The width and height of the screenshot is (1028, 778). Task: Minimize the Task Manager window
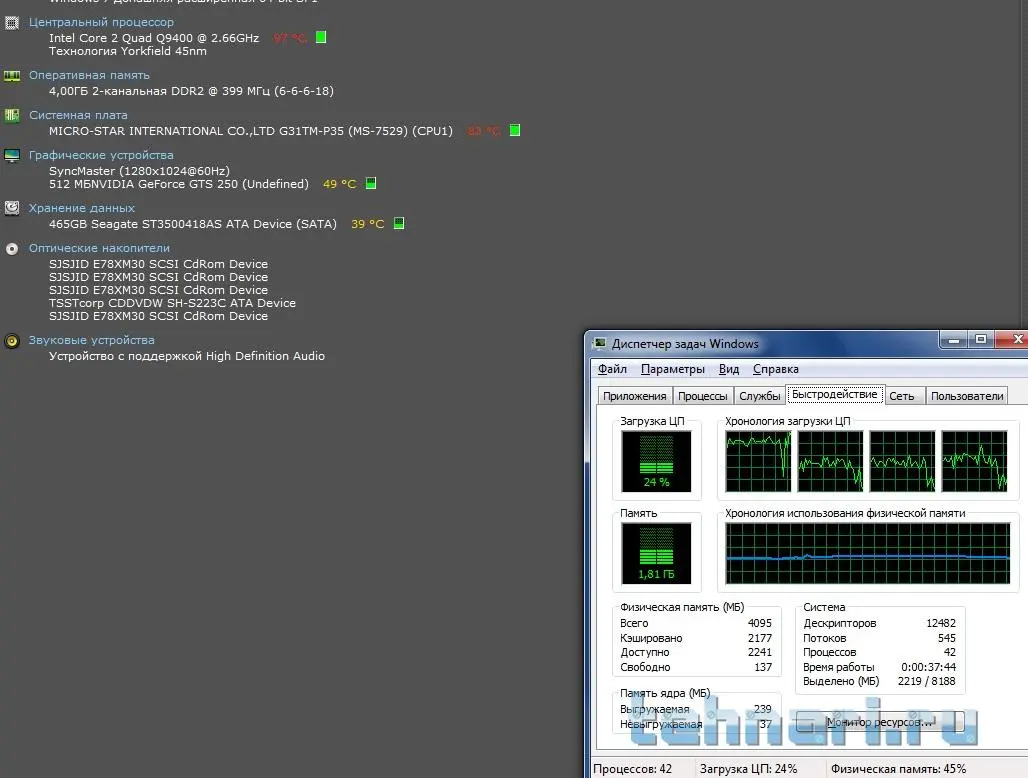[954, 340]
